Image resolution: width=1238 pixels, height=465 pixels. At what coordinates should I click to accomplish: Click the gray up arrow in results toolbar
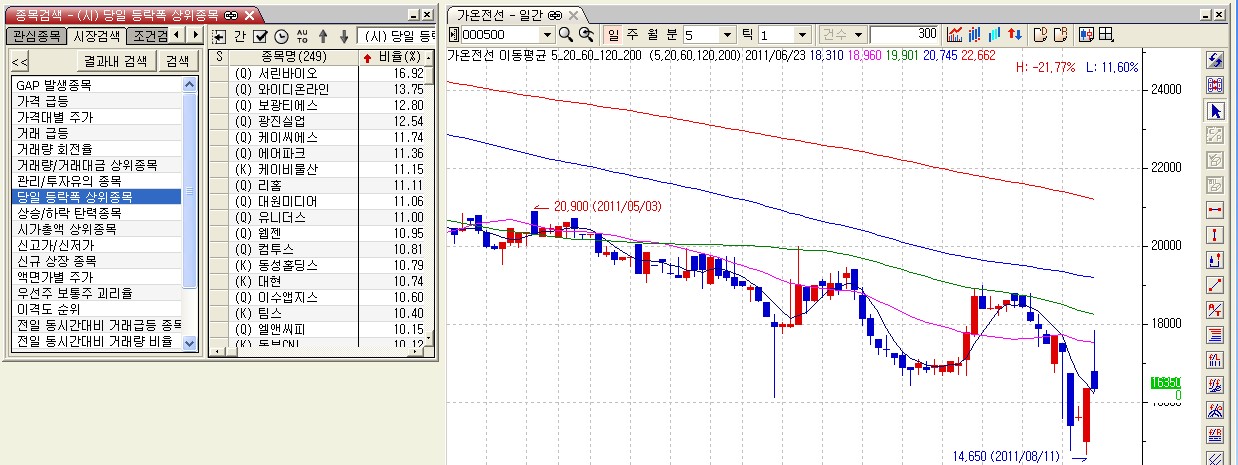click(323, 36)
